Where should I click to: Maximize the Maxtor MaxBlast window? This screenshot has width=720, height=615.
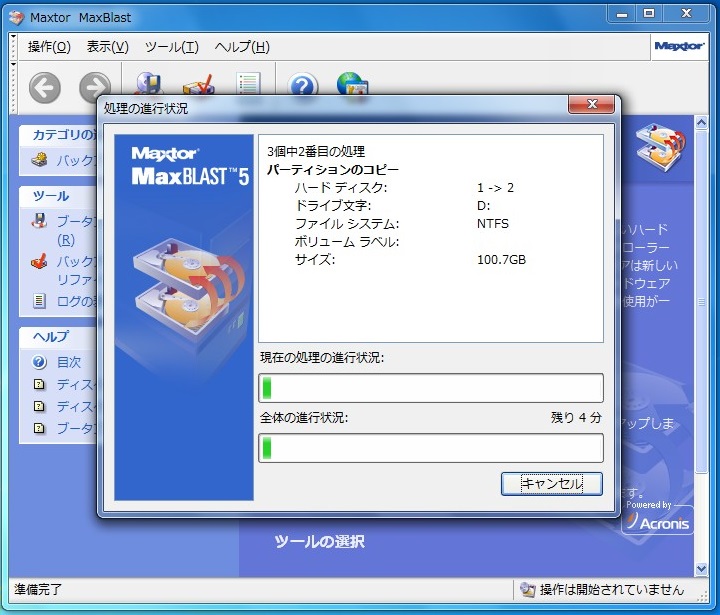click(x=649, y=14)
